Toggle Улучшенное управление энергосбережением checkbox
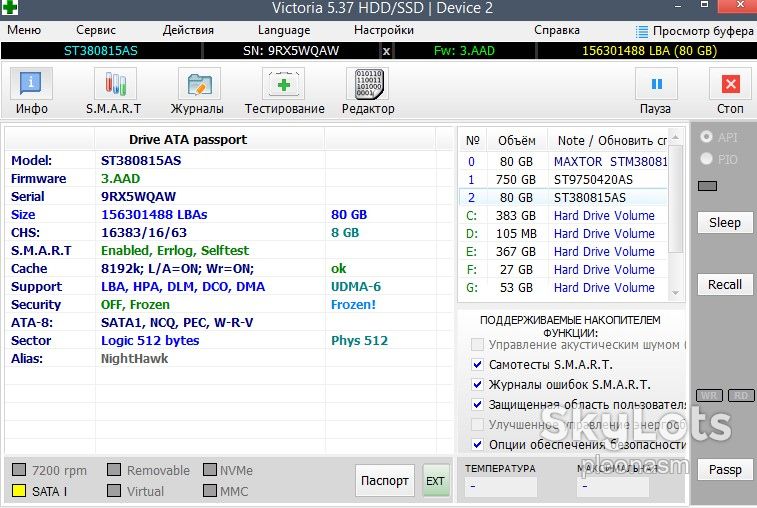757x508 pixels. tap(477, 424)
